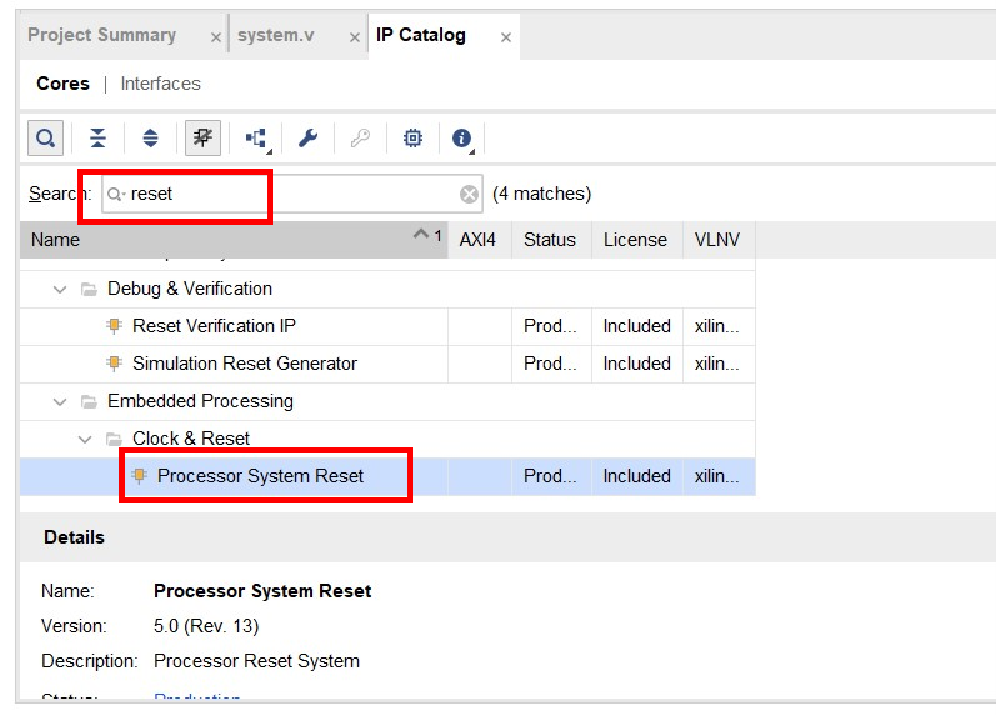
Task: Sort by the Name column header
Action: [234, 240]
